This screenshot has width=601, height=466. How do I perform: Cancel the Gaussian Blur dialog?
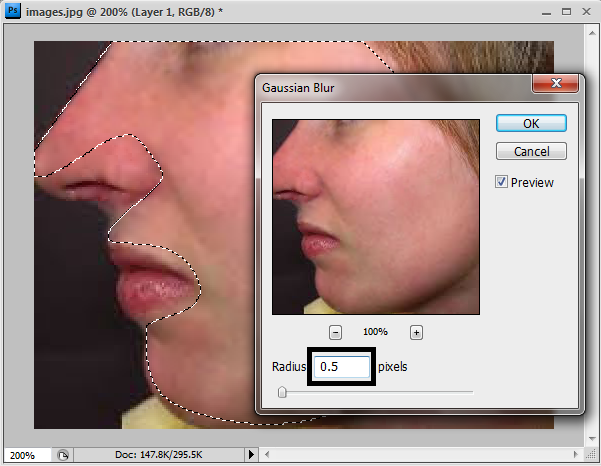[531, 151]
